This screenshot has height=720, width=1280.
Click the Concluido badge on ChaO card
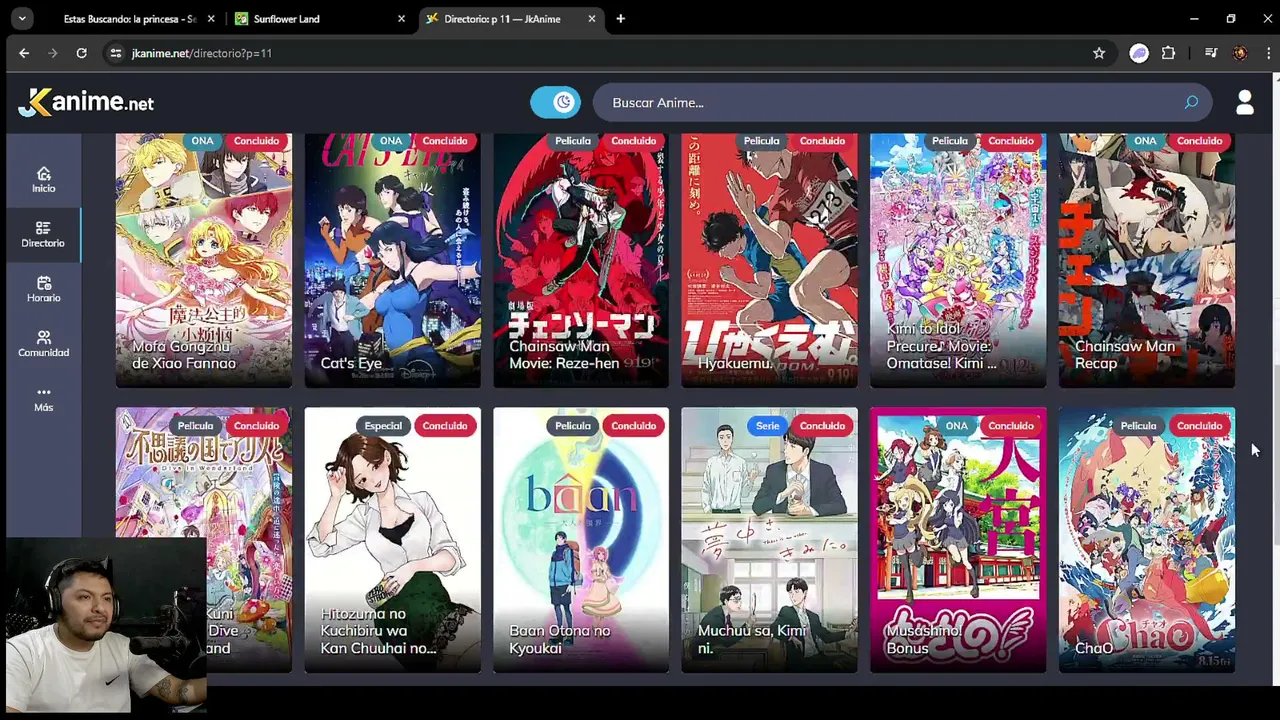(x=1199, y=426)
